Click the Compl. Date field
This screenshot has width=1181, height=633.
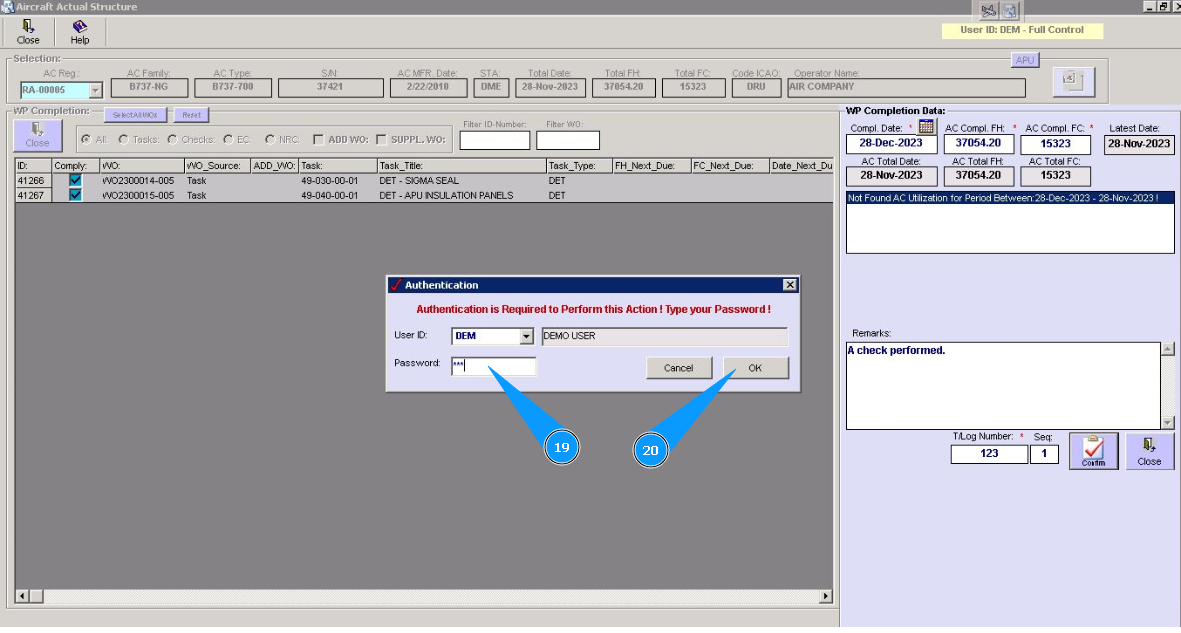click(891, 143)
